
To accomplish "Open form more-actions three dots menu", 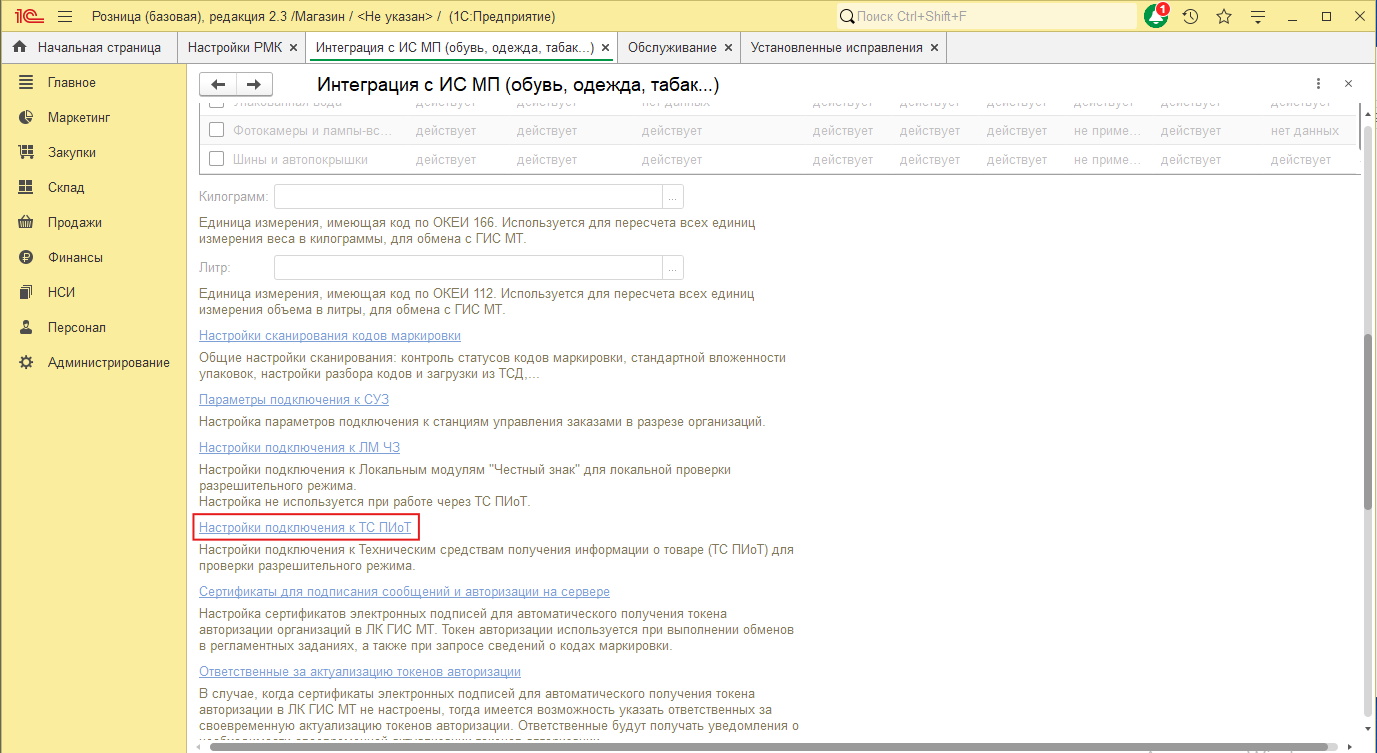I will click(x=1318, y=85).
